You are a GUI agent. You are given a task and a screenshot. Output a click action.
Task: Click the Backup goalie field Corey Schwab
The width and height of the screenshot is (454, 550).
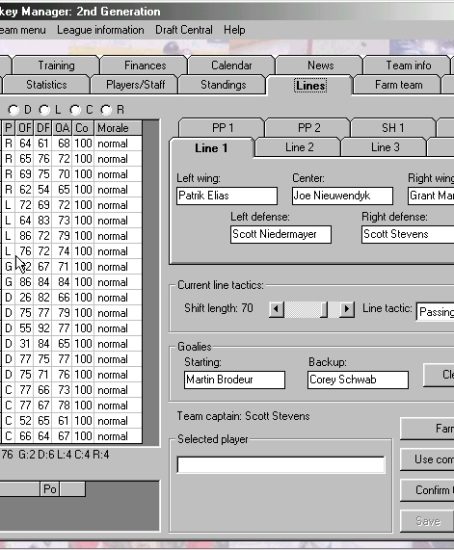point(358,380)
